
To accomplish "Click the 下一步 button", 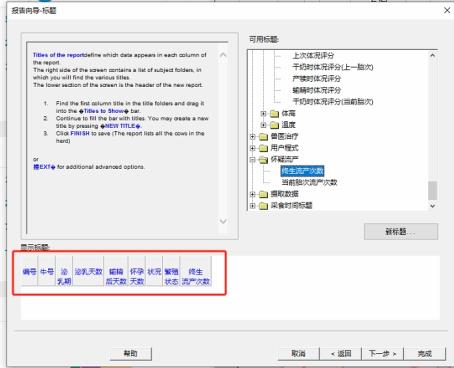I will (x=382, y=353).
